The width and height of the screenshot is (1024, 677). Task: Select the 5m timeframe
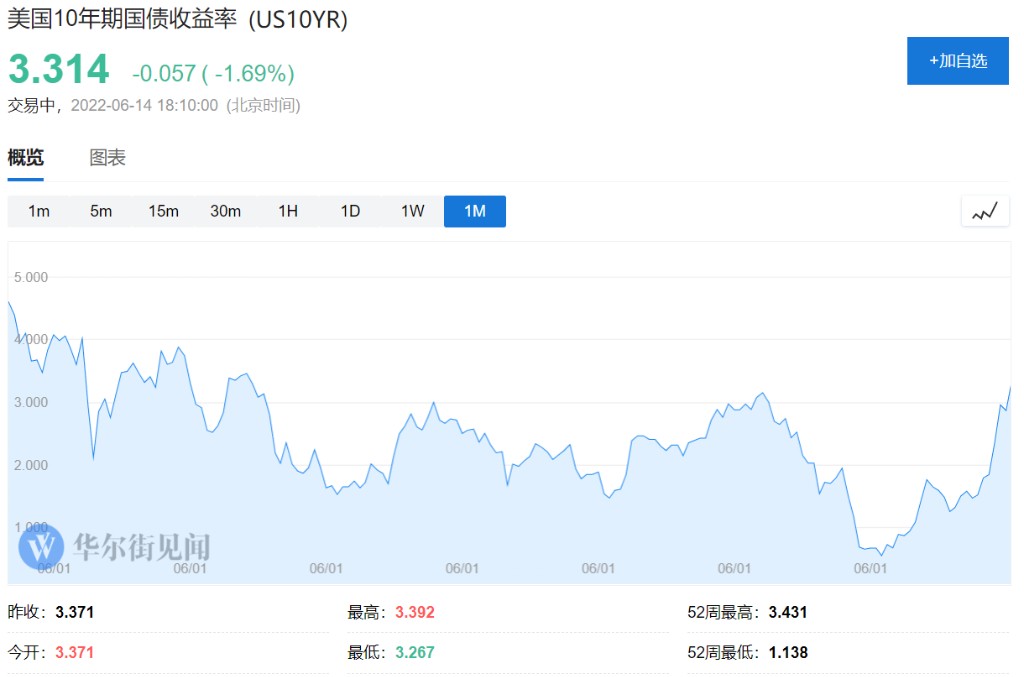pyautogui.click(x=101, y=211)
